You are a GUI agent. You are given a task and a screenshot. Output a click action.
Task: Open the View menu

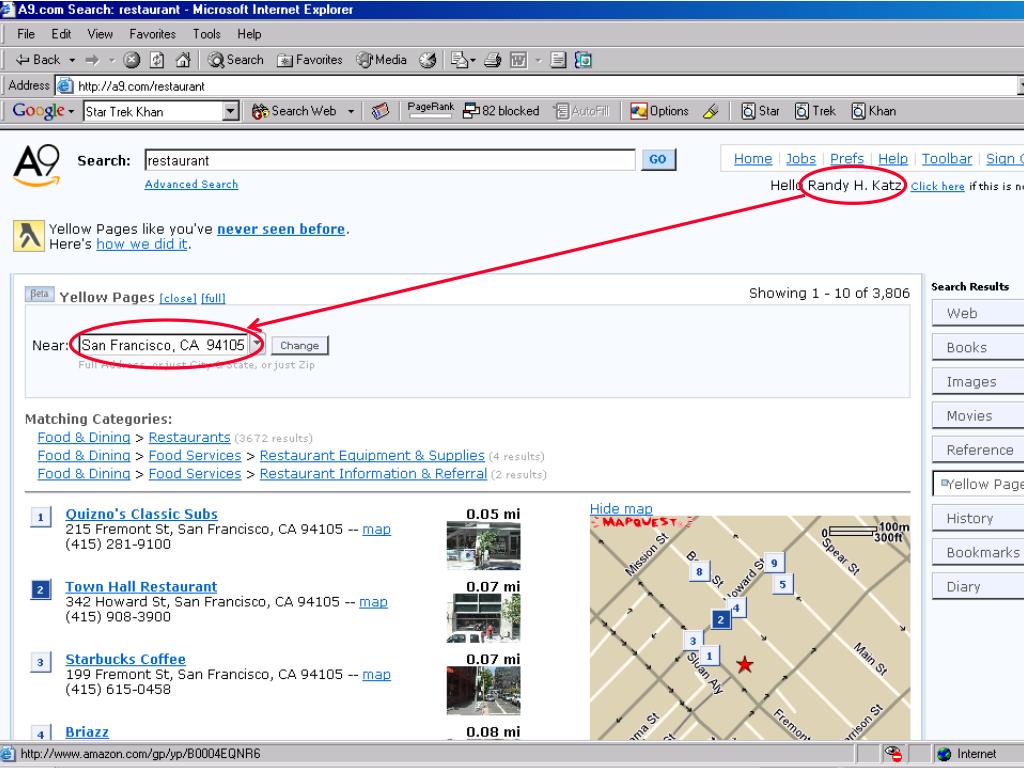[x=100, y=34]
